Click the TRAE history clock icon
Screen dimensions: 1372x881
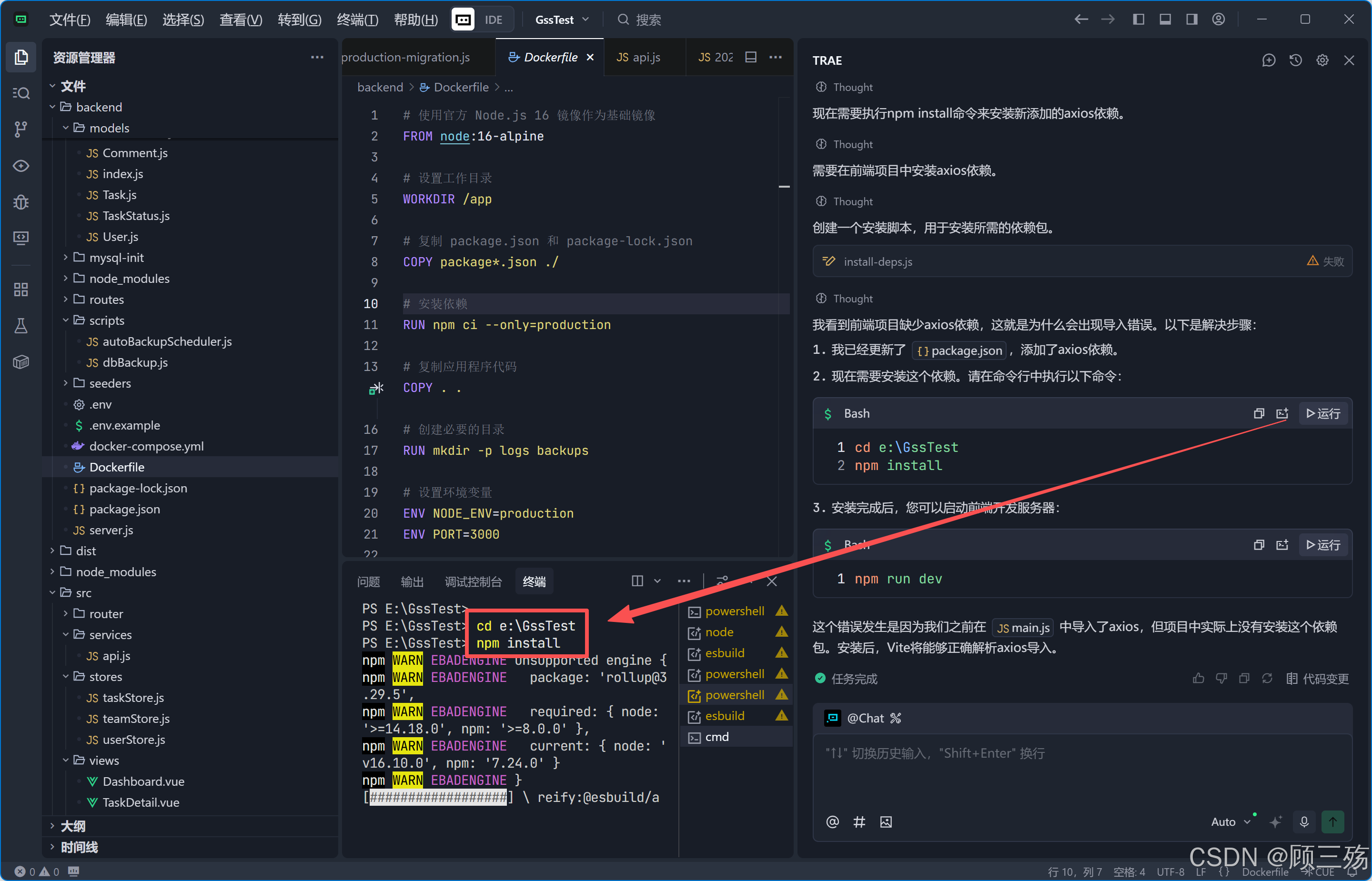[x=1295, y=60]
